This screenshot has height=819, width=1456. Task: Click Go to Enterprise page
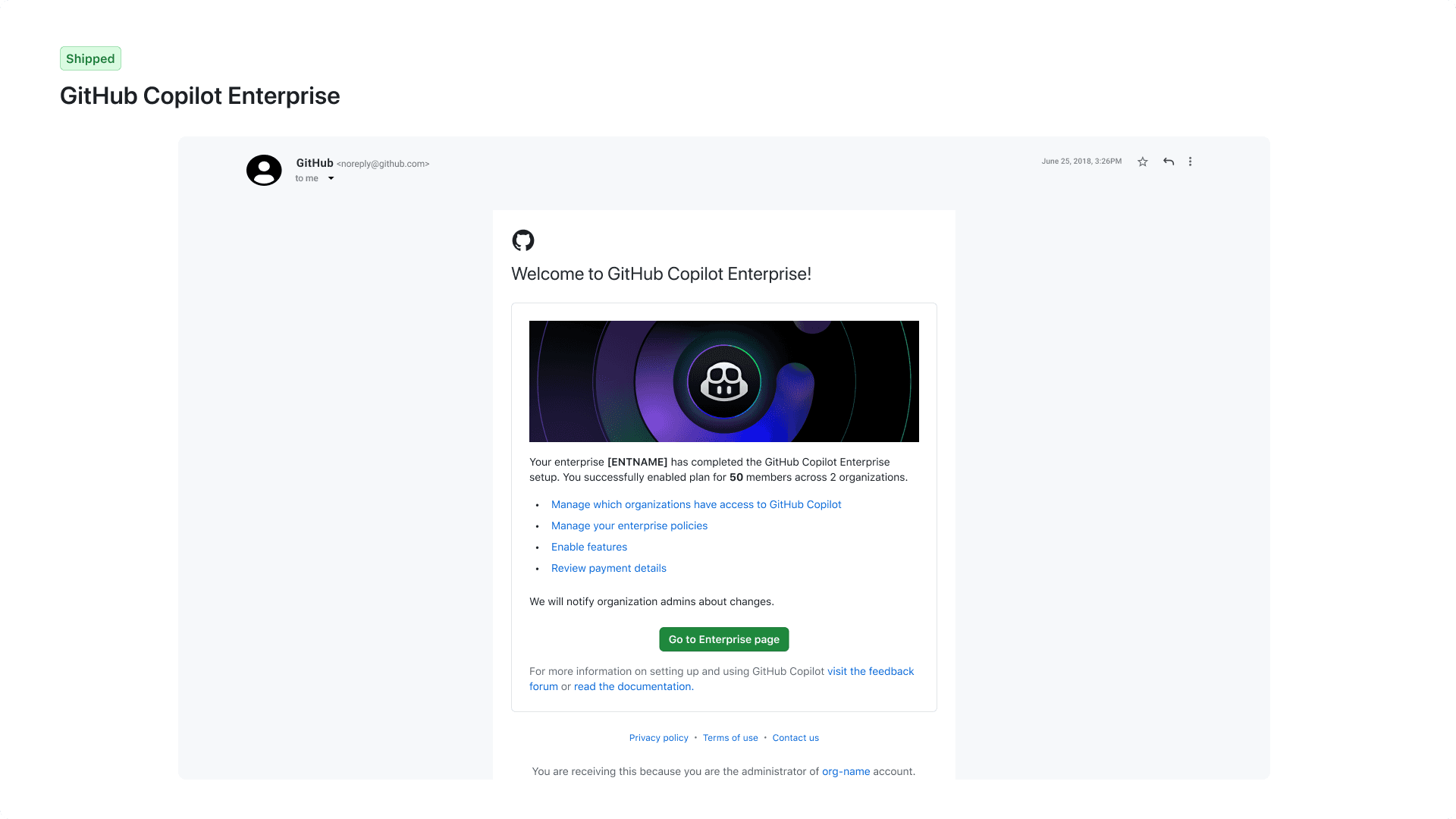(x=723, y=639)
